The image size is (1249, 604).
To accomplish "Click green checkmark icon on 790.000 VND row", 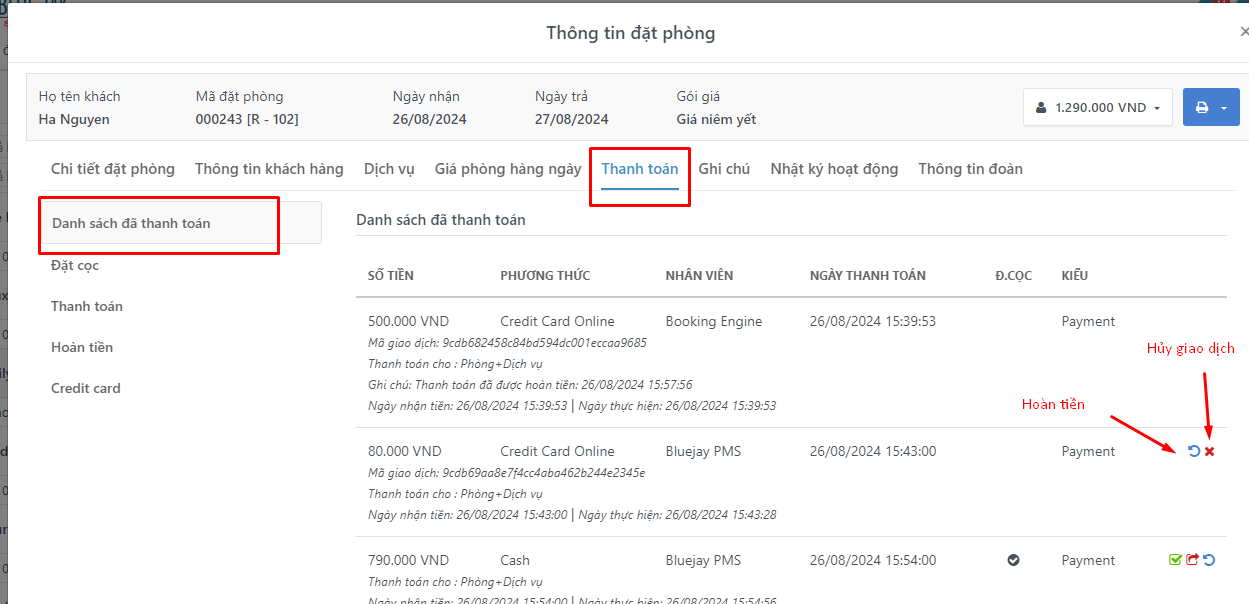I will [1176, 561].
